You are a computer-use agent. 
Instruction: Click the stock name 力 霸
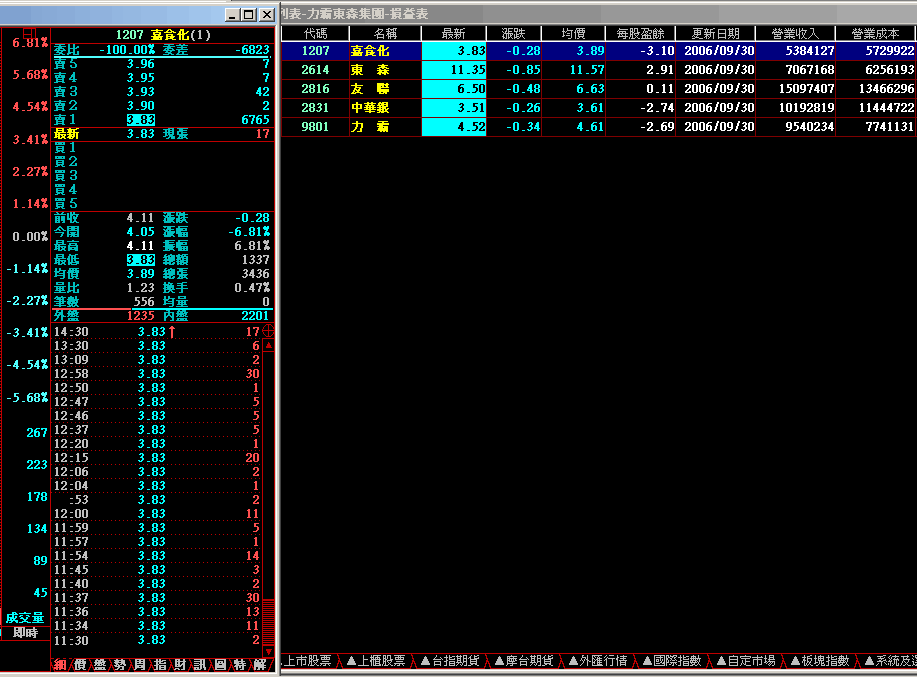coord(370,126)
